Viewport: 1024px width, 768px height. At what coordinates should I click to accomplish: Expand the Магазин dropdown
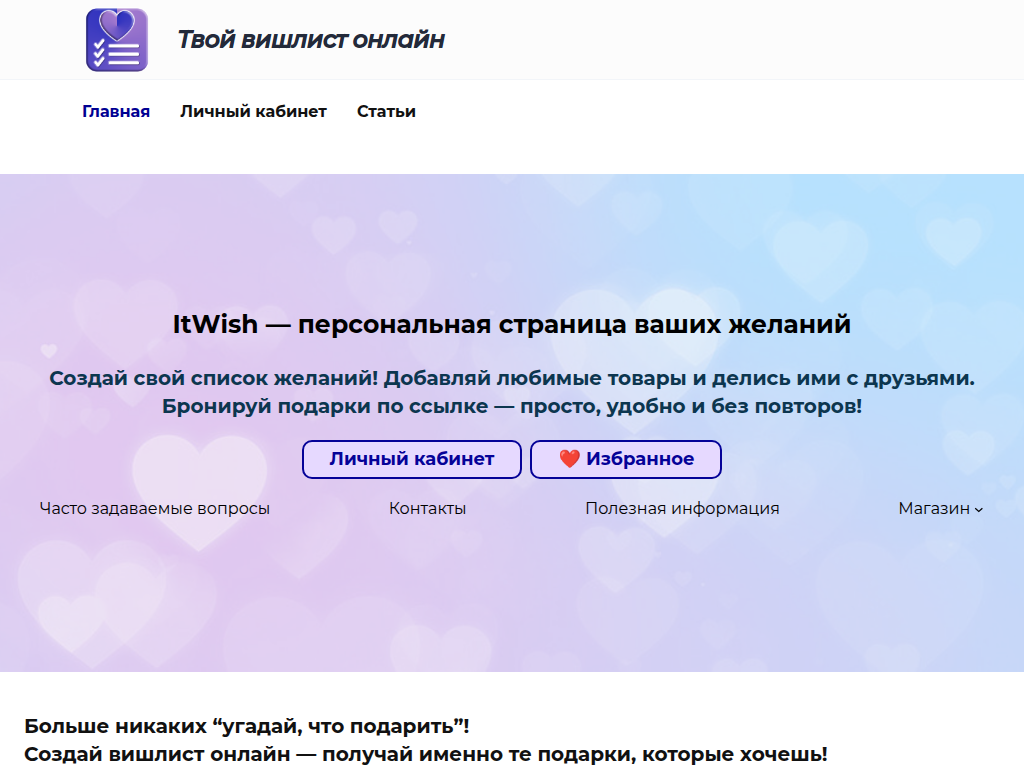[935, 508]
